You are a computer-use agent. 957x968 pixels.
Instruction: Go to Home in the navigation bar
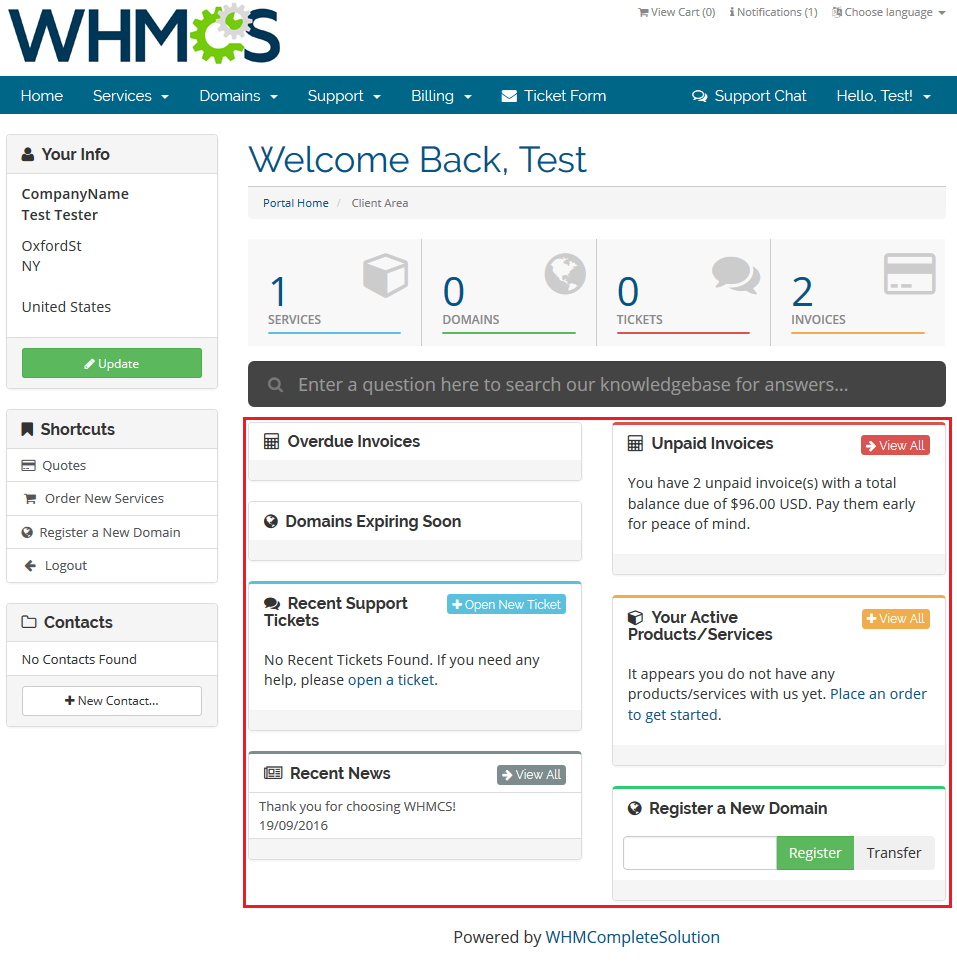pos(41,96)
